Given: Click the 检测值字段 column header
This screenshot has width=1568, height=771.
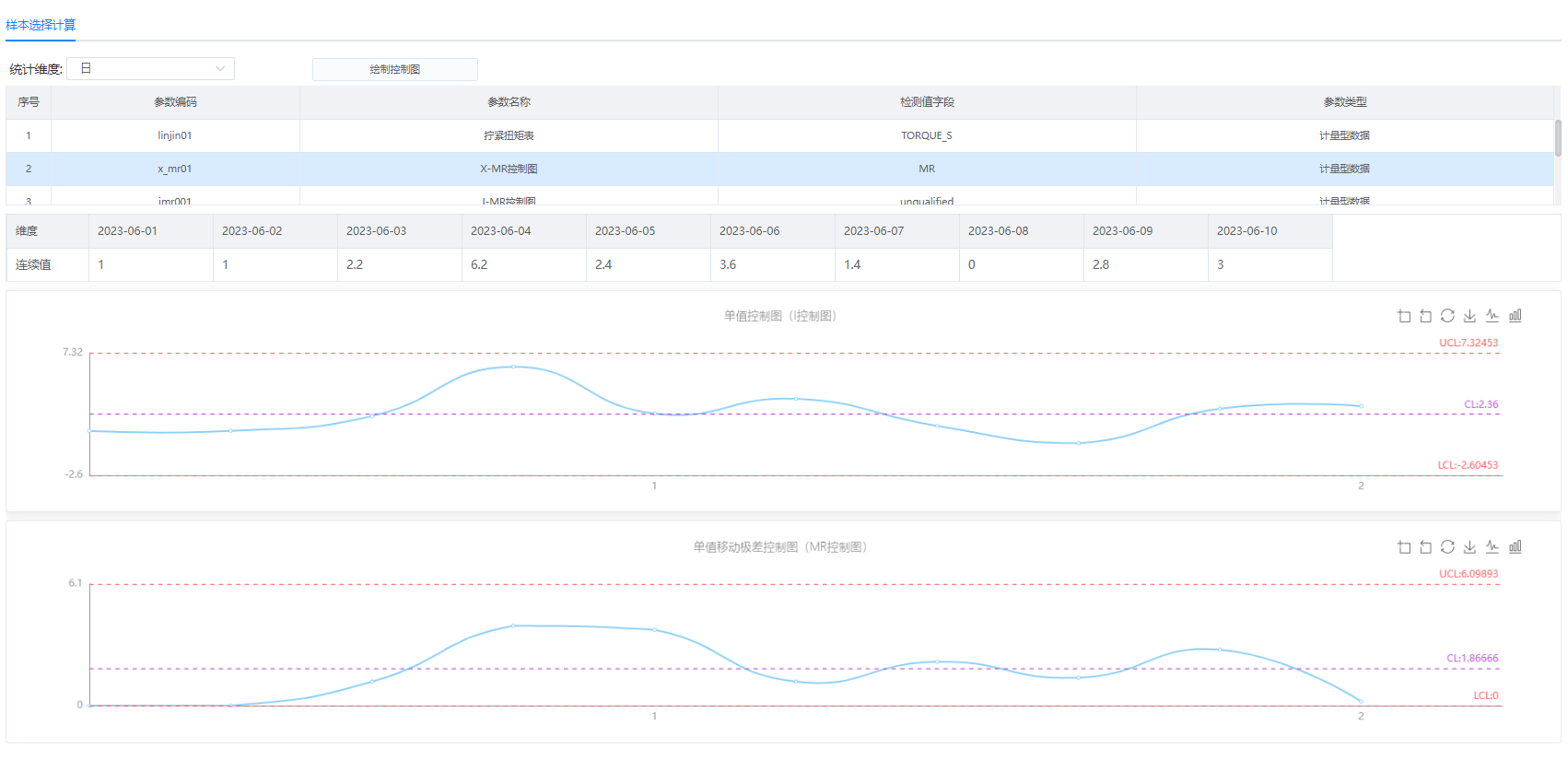Looking at the screenshot, I should [927, 102].
